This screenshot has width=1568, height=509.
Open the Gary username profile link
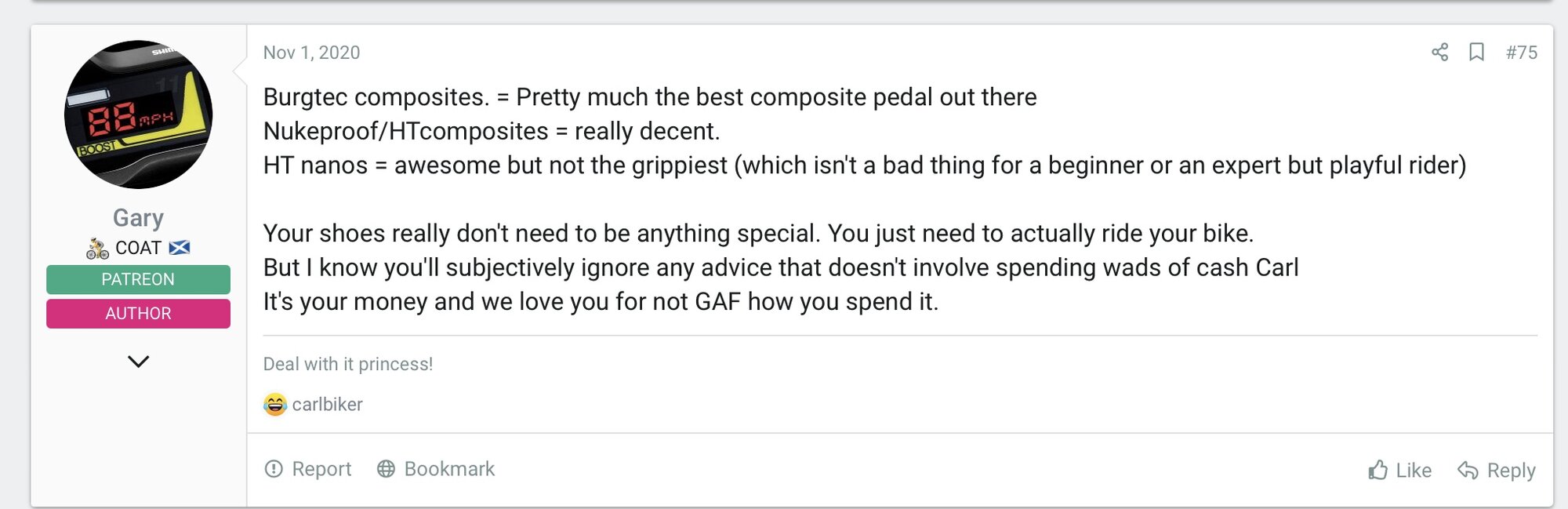[x=138, y=217]
